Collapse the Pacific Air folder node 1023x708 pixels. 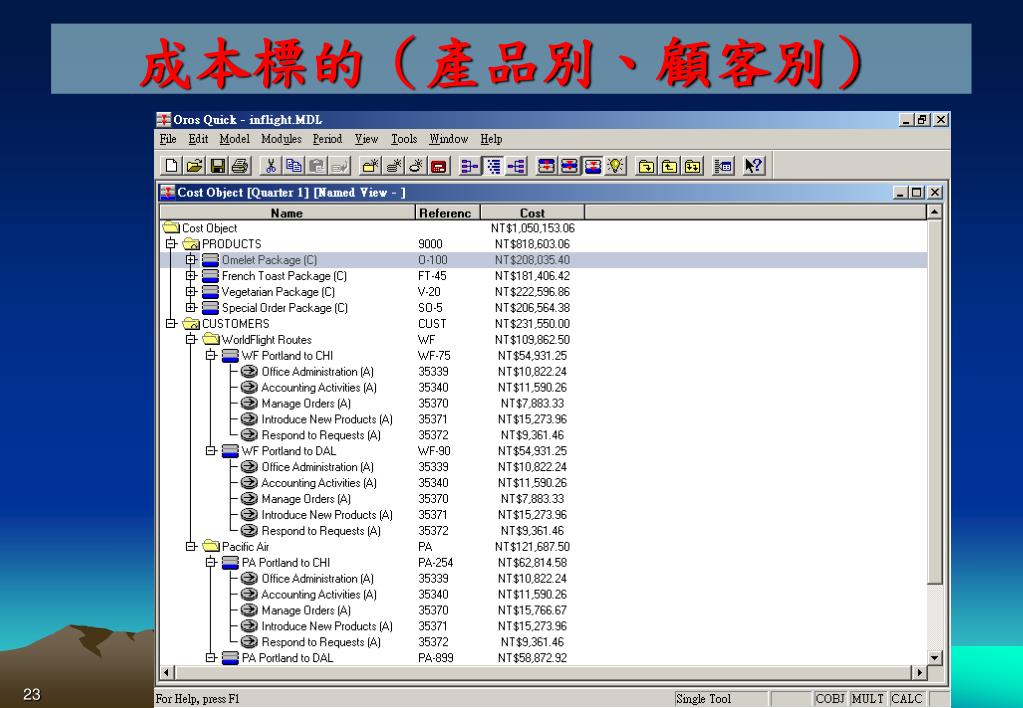(x=191, y=546)
